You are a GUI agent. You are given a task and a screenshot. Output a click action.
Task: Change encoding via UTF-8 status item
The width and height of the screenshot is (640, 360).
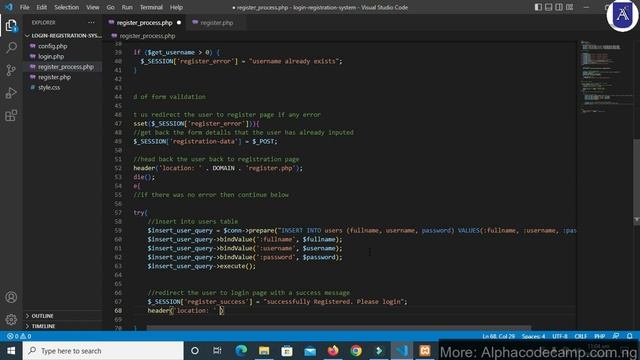tap(560, 336)
